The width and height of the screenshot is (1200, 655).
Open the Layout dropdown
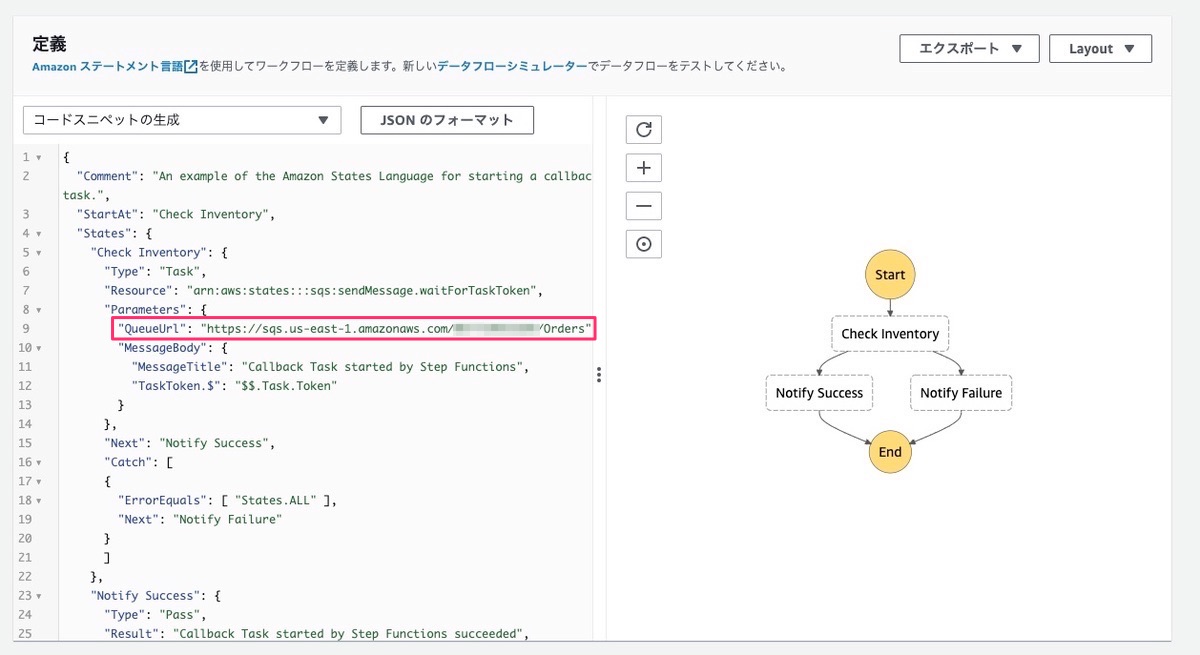(x=1100, y=48)
